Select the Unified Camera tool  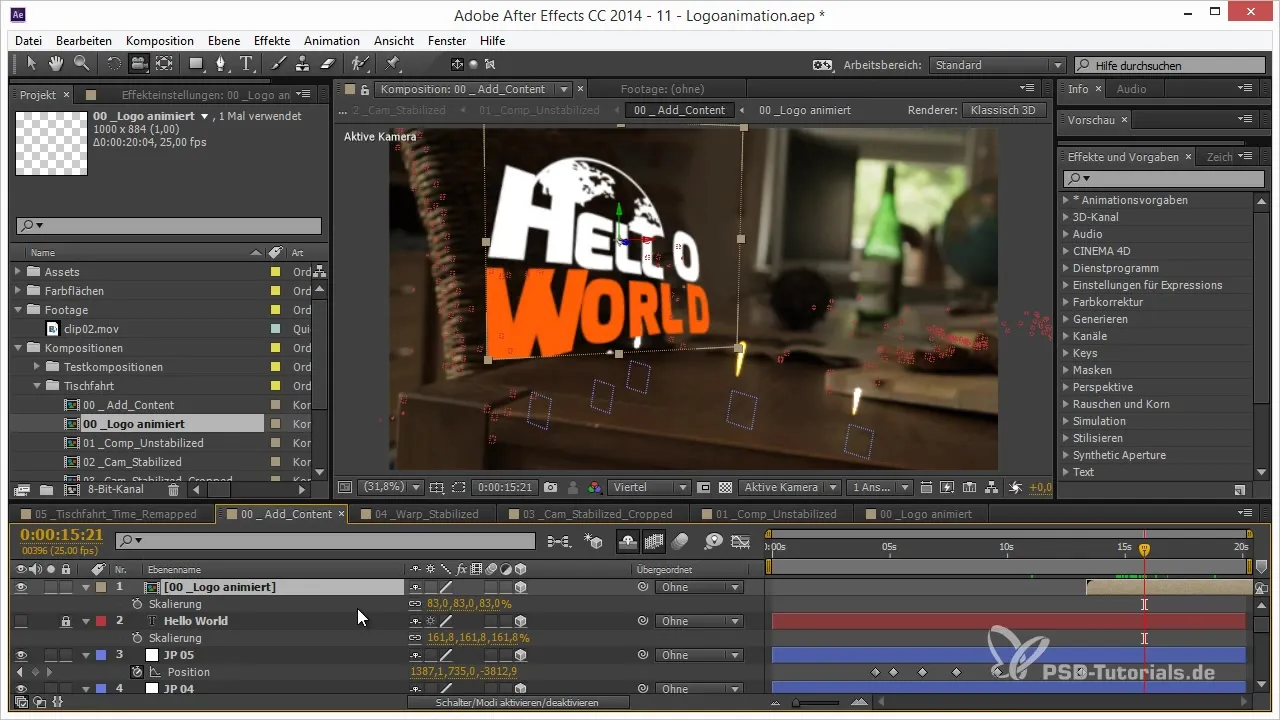coord(139,64)
